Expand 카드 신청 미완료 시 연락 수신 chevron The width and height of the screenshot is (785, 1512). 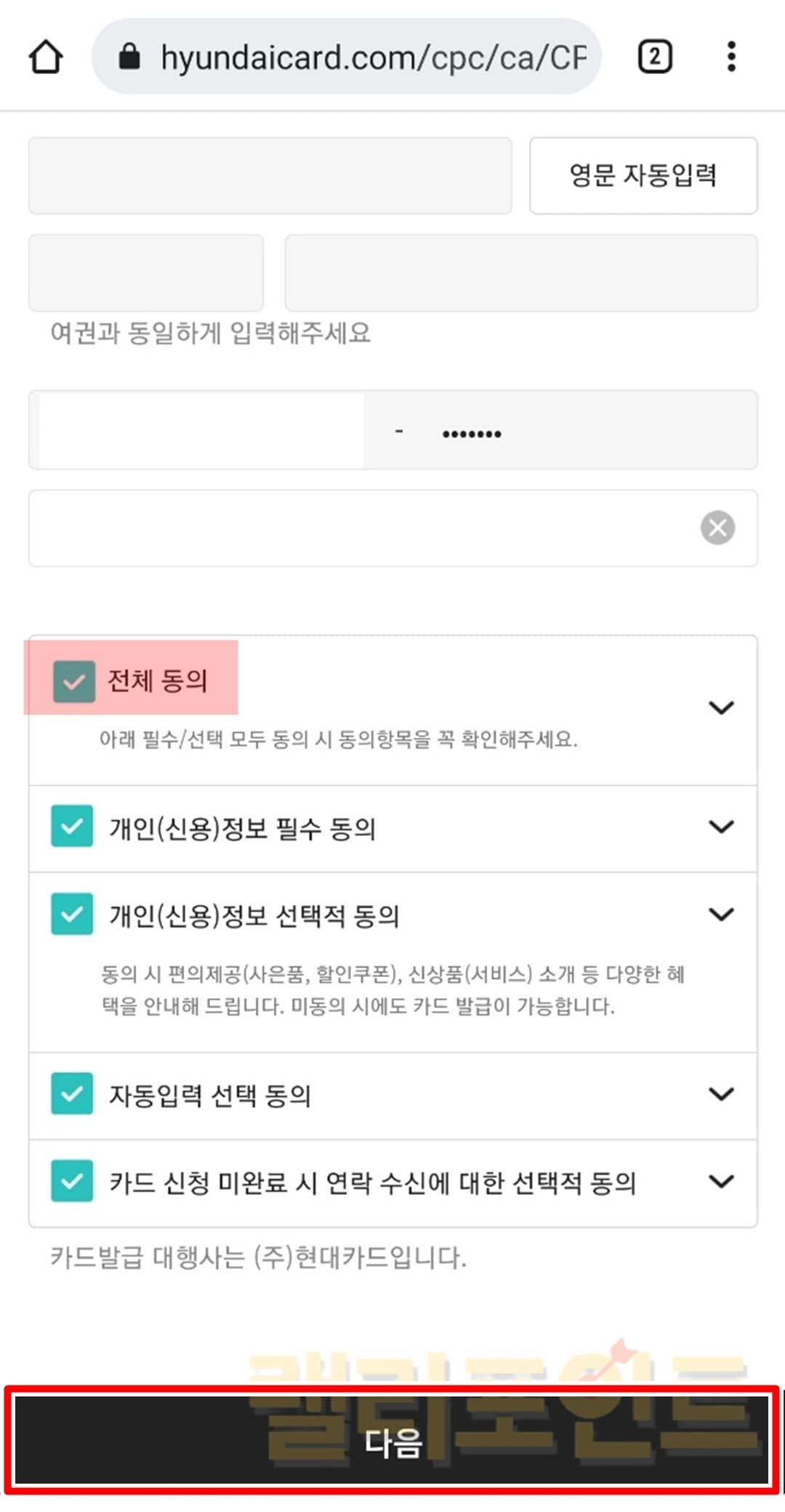(721, 1181)
